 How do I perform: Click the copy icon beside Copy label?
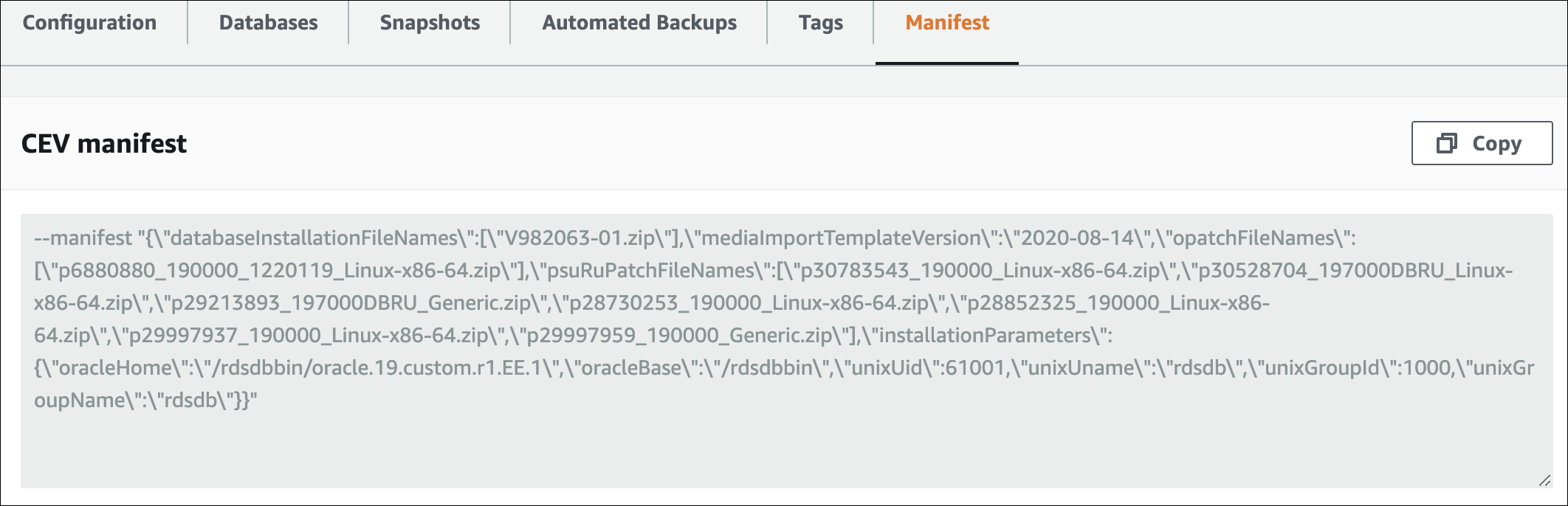click(1446, 143)
